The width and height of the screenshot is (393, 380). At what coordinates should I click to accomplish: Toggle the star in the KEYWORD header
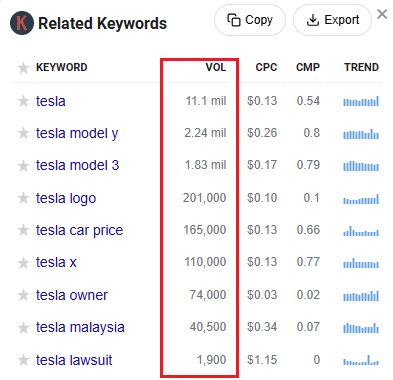tap(23, 68)
